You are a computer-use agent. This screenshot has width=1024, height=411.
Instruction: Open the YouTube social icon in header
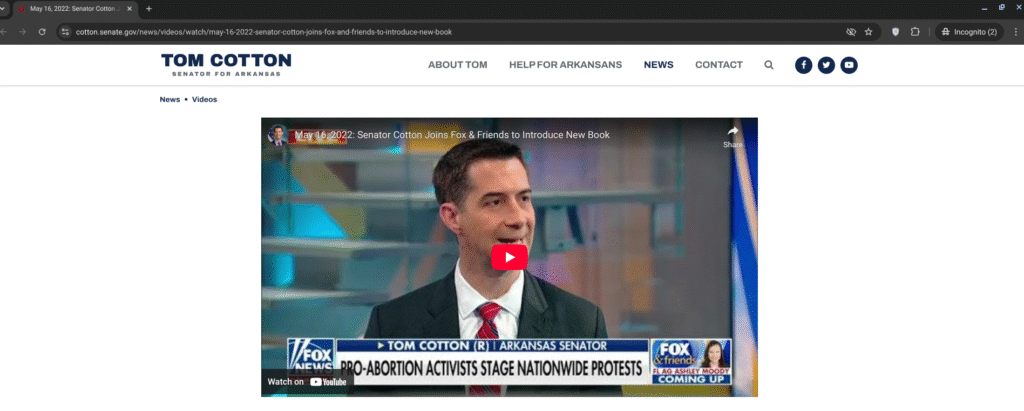pos(849,65)
